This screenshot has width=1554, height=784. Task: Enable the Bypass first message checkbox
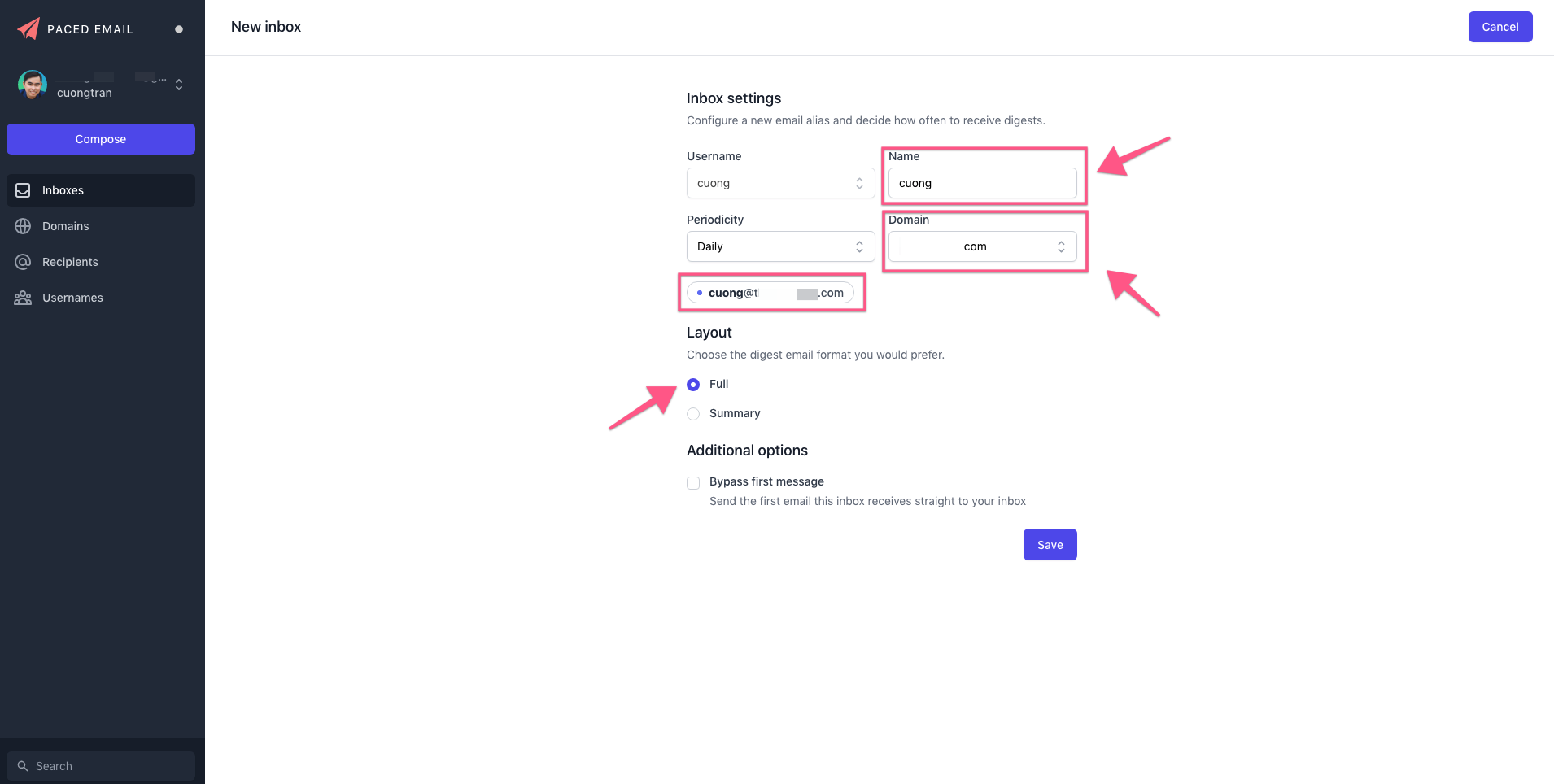693,483
